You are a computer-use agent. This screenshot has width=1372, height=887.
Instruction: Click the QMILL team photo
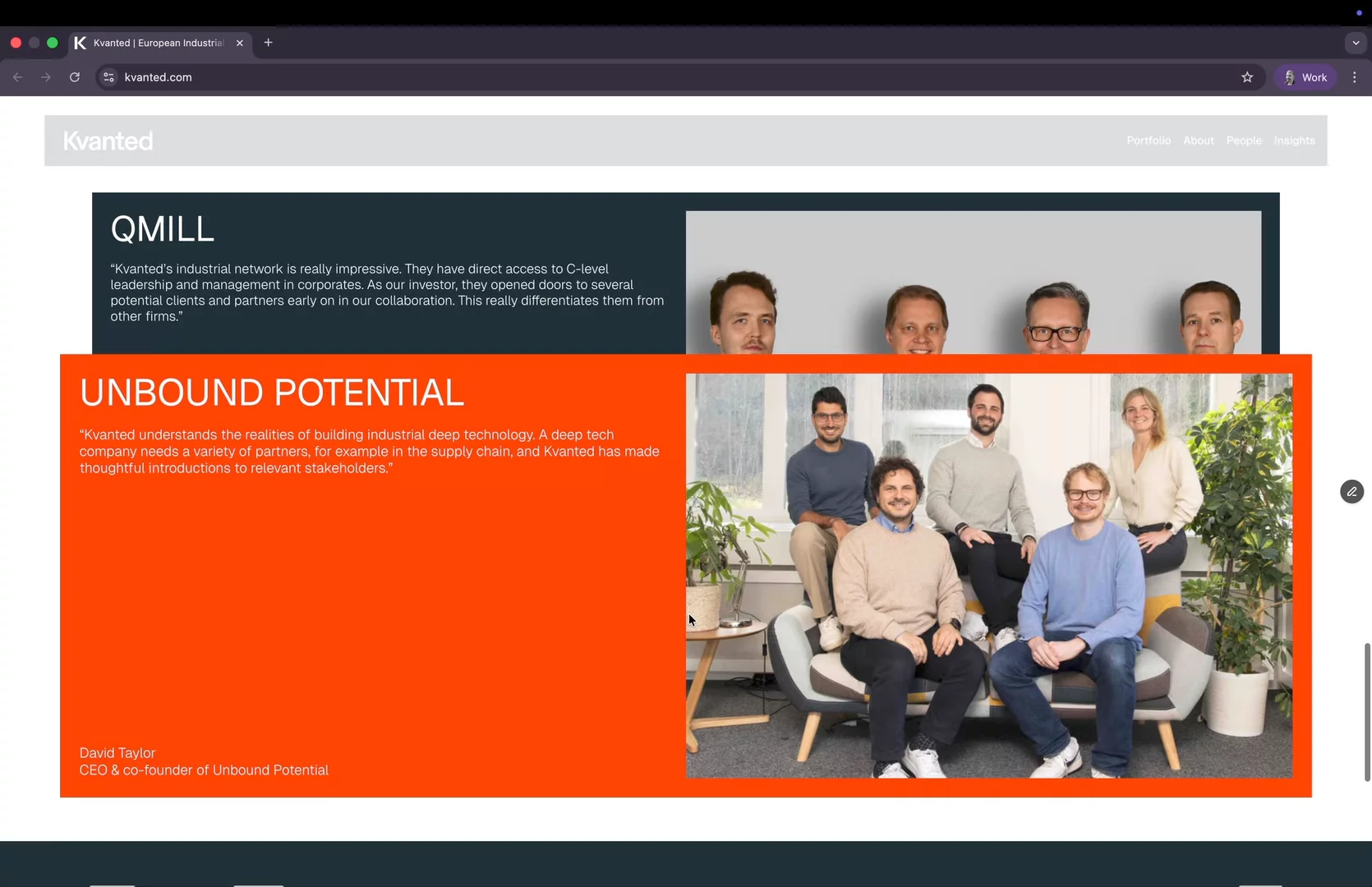click(x=974, y=283)
